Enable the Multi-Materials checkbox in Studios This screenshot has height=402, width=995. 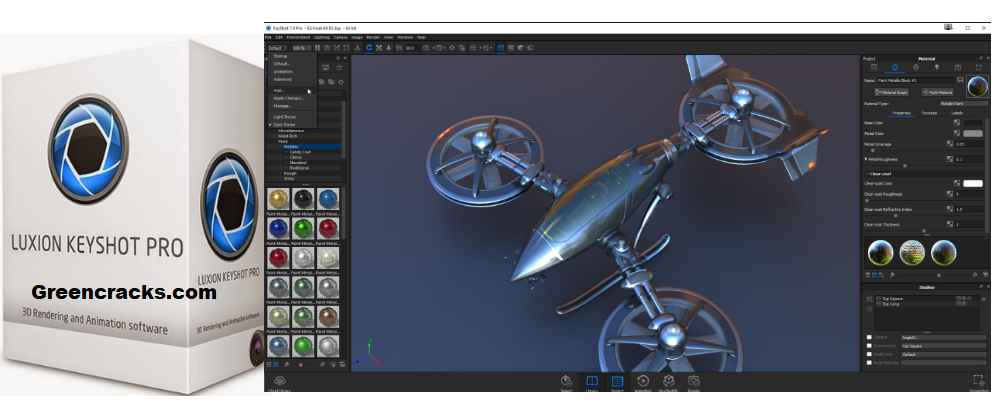pyautogui.click(x=869, y=363)
